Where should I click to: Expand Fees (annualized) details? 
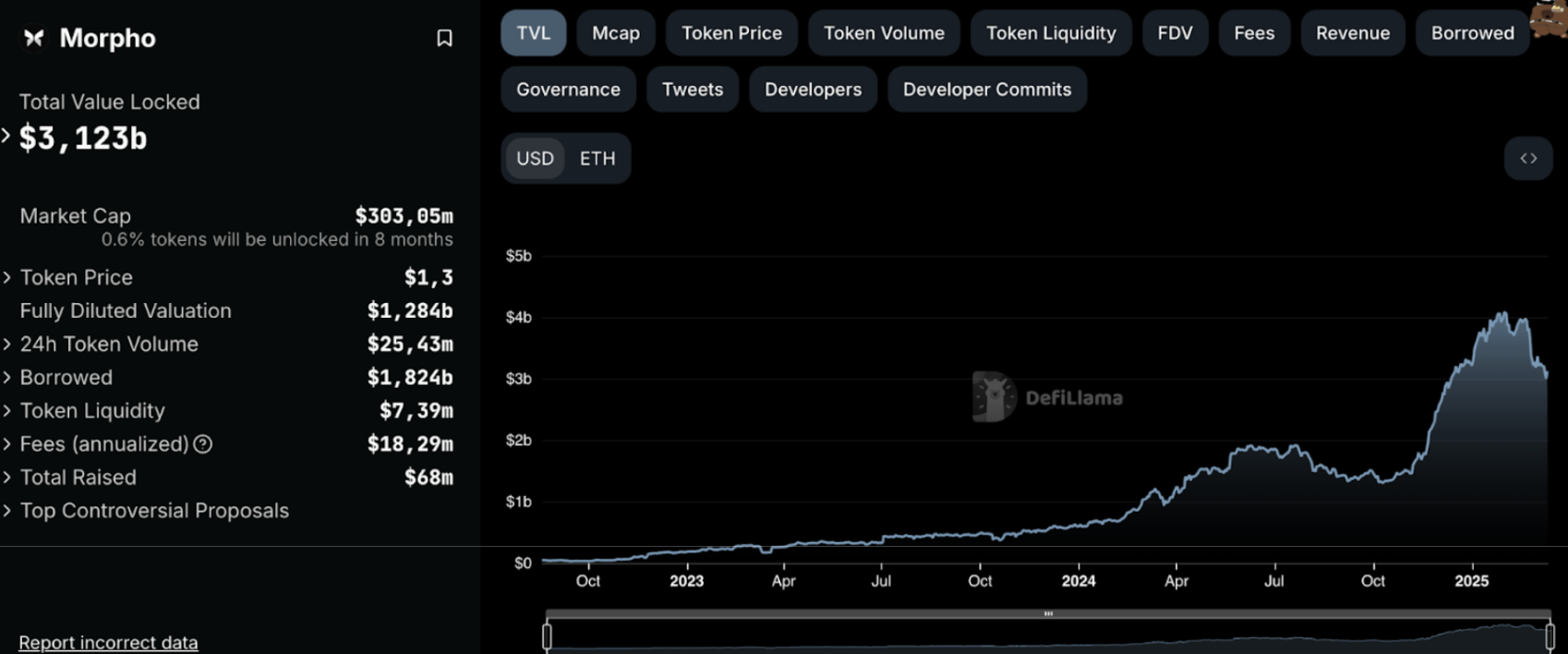tap(6, 443)
